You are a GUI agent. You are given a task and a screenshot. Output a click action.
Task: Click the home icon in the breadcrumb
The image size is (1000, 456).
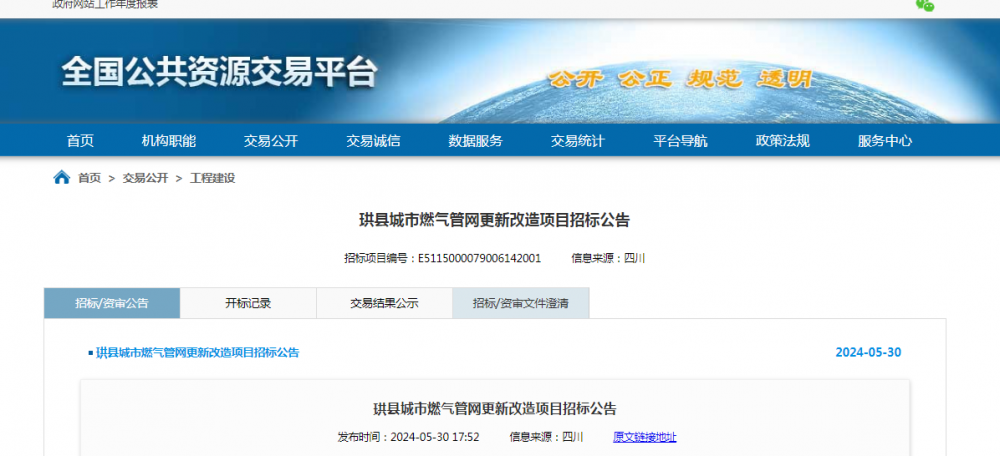62,178
